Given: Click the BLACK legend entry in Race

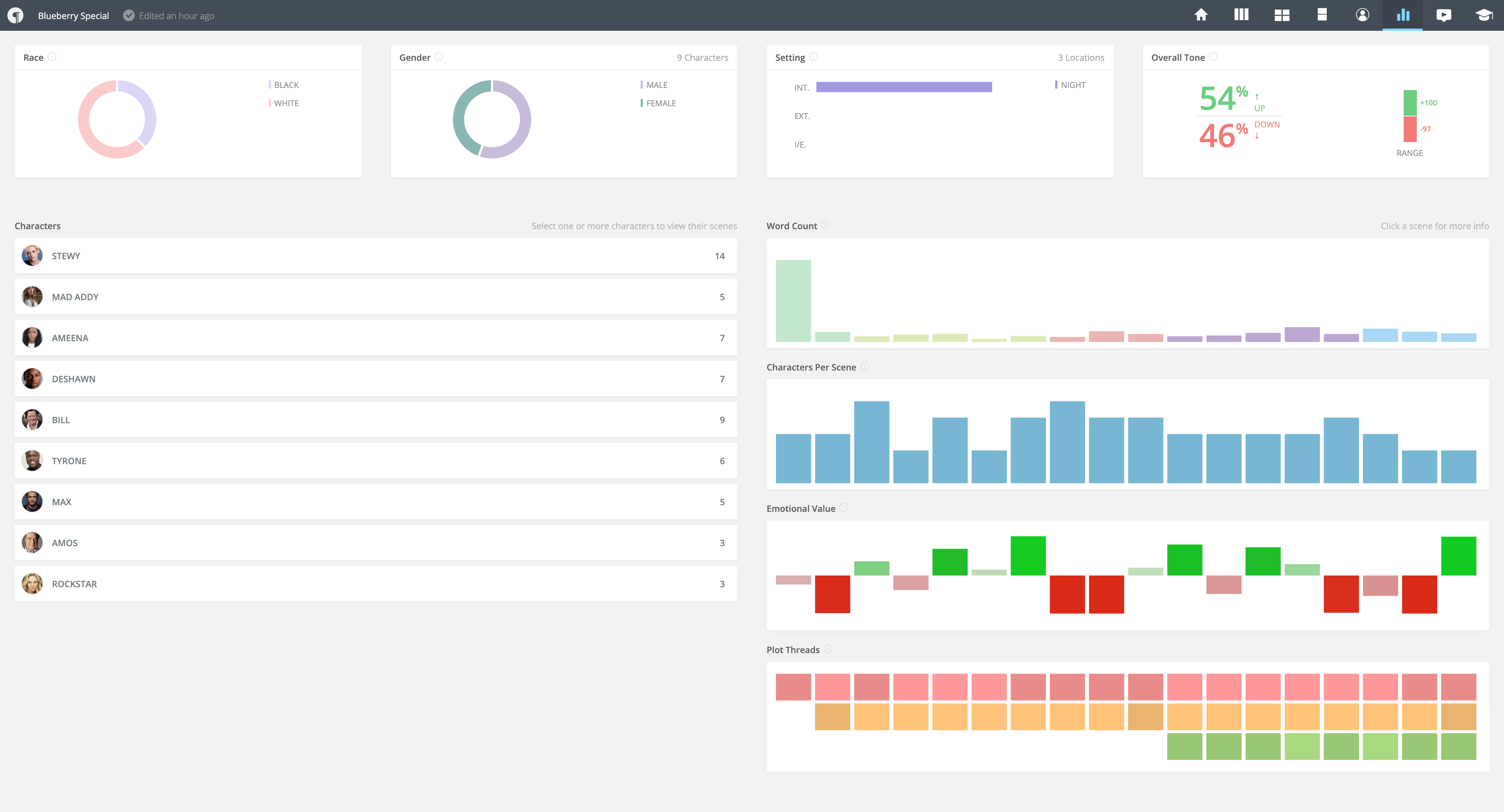Looking at the screenshot, I should pyautogui.click(x=284, y=85).
